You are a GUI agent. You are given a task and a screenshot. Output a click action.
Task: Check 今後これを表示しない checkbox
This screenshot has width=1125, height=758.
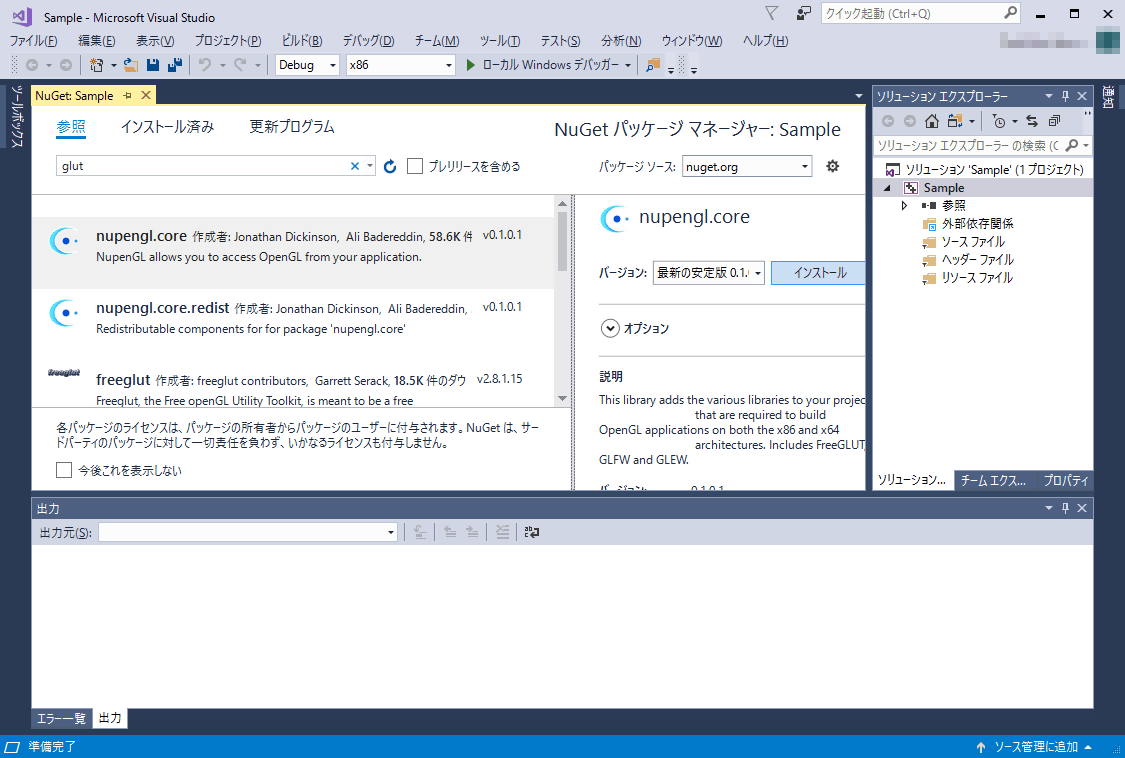point(64,470)
